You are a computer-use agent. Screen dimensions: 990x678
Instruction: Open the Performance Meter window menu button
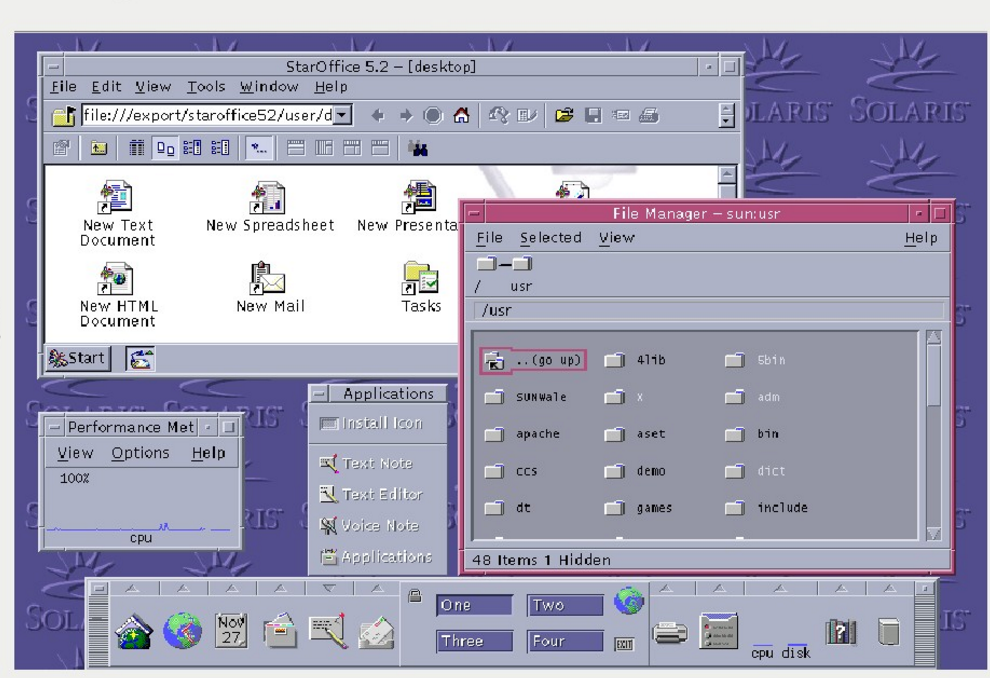[55, 427]
